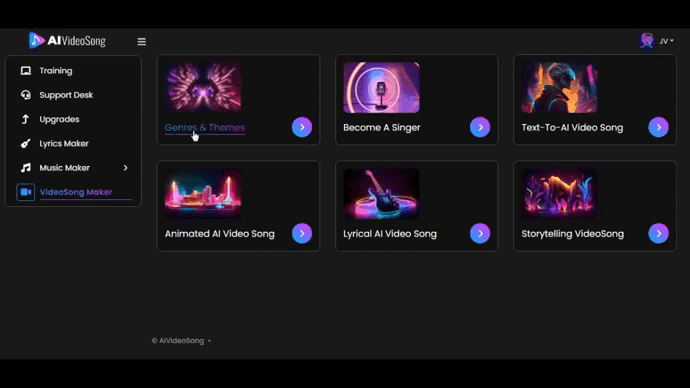Open the Genres & Themes link
This screenshot has height=388, width=690.
coord(205,128)
